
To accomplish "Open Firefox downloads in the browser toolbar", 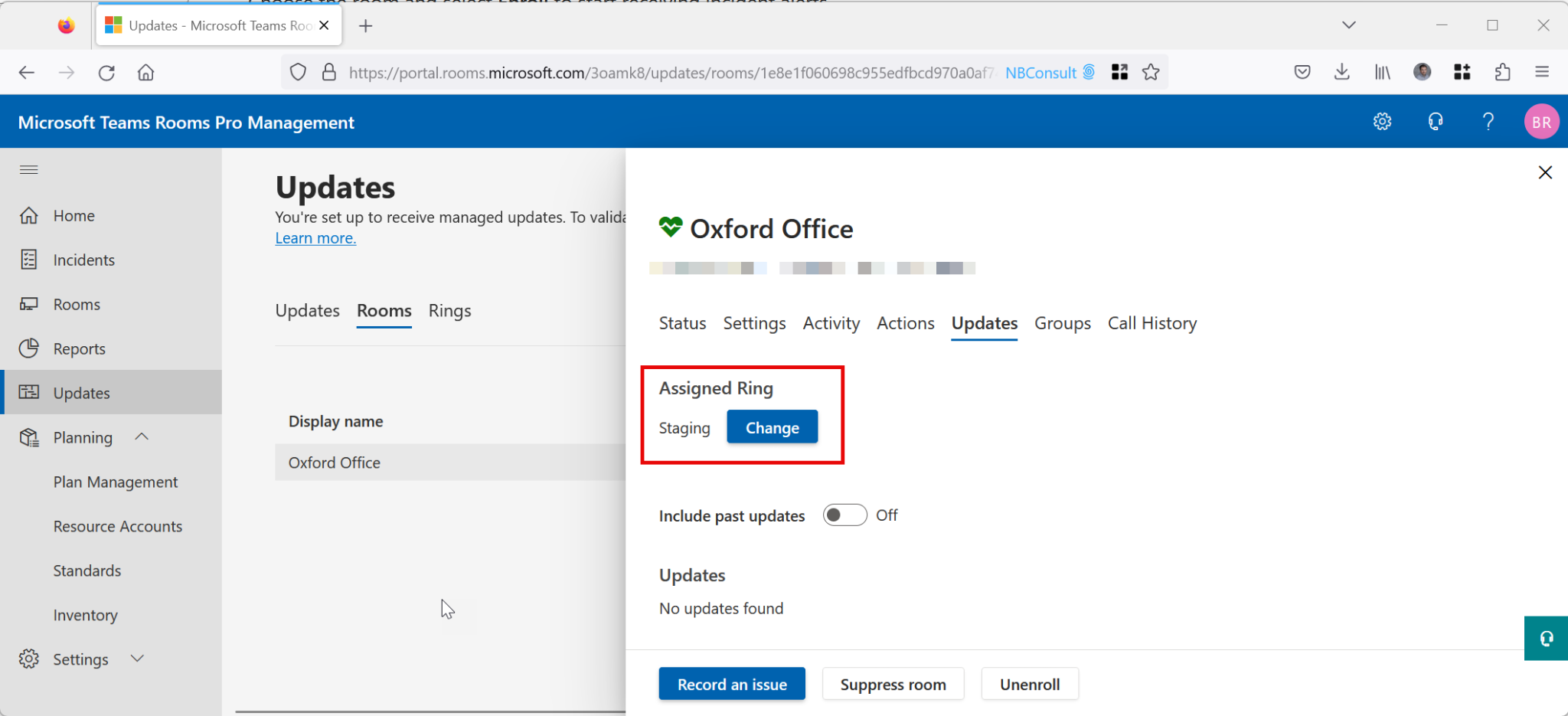I will click(1341, 72).
